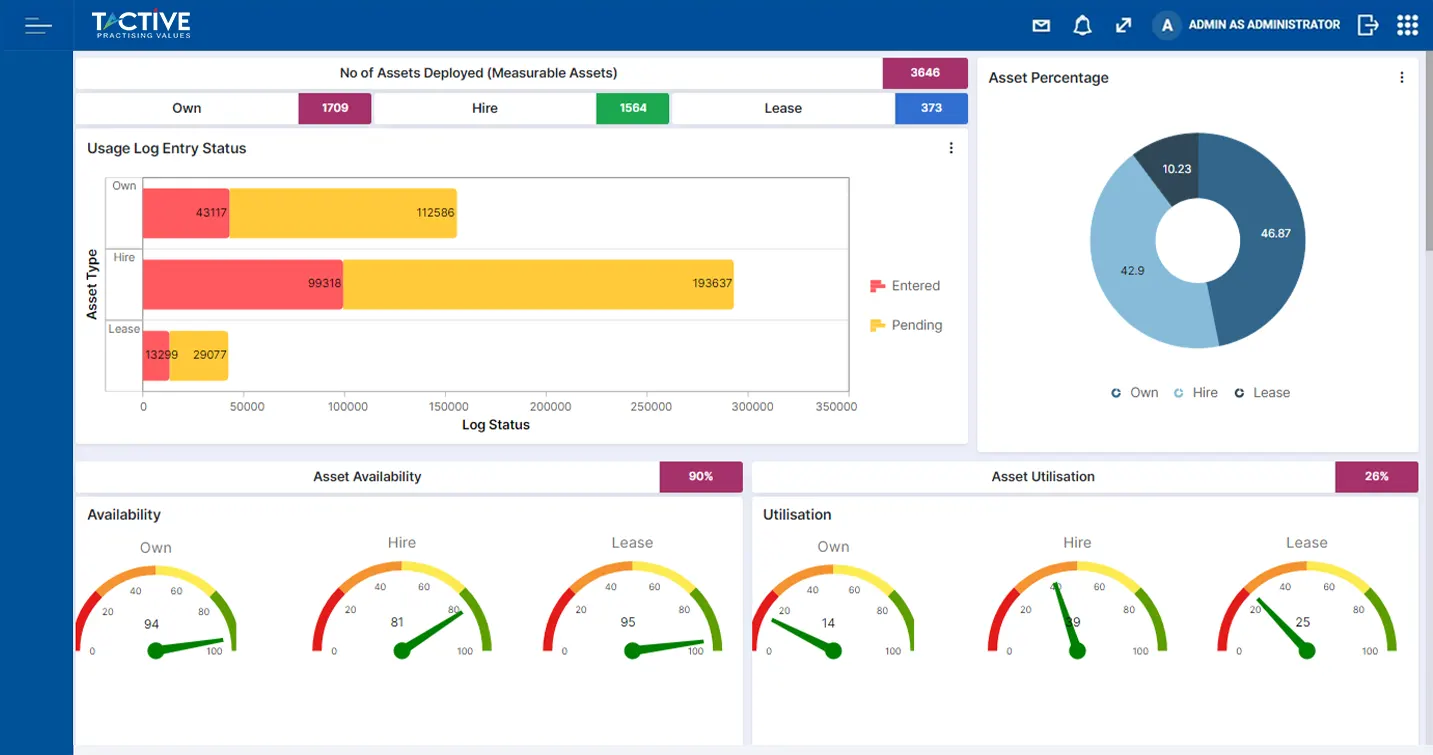Viewport: 1433px width, 755px height.
Task: Click the Hire pending bar 193637
Action: [538, 284]
